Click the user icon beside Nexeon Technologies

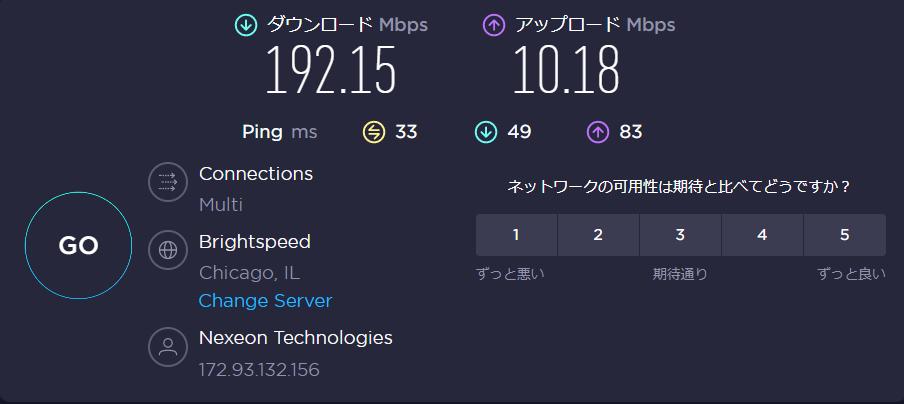pyautogui.click(x=168, y=347)
